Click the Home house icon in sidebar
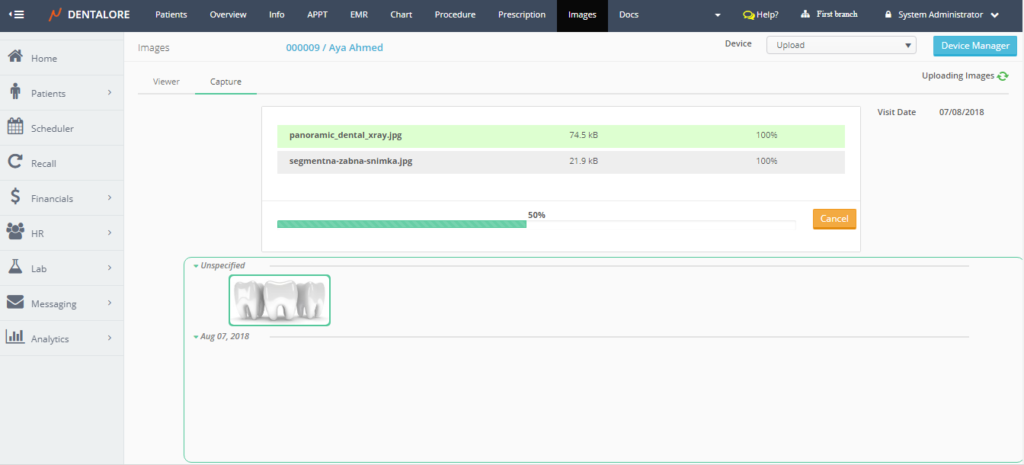The height and width of the screenshot is (465, 1024). [15, 58]
